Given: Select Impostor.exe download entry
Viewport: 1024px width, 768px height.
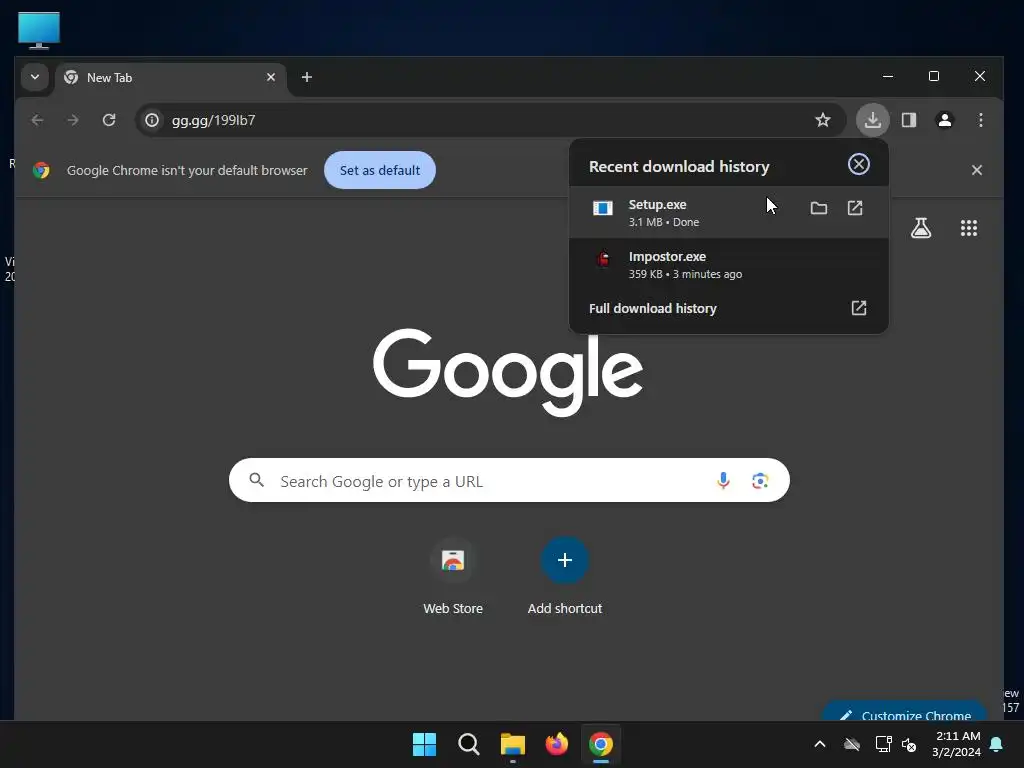Looking at the screenshot, I should tap(728, 264).
